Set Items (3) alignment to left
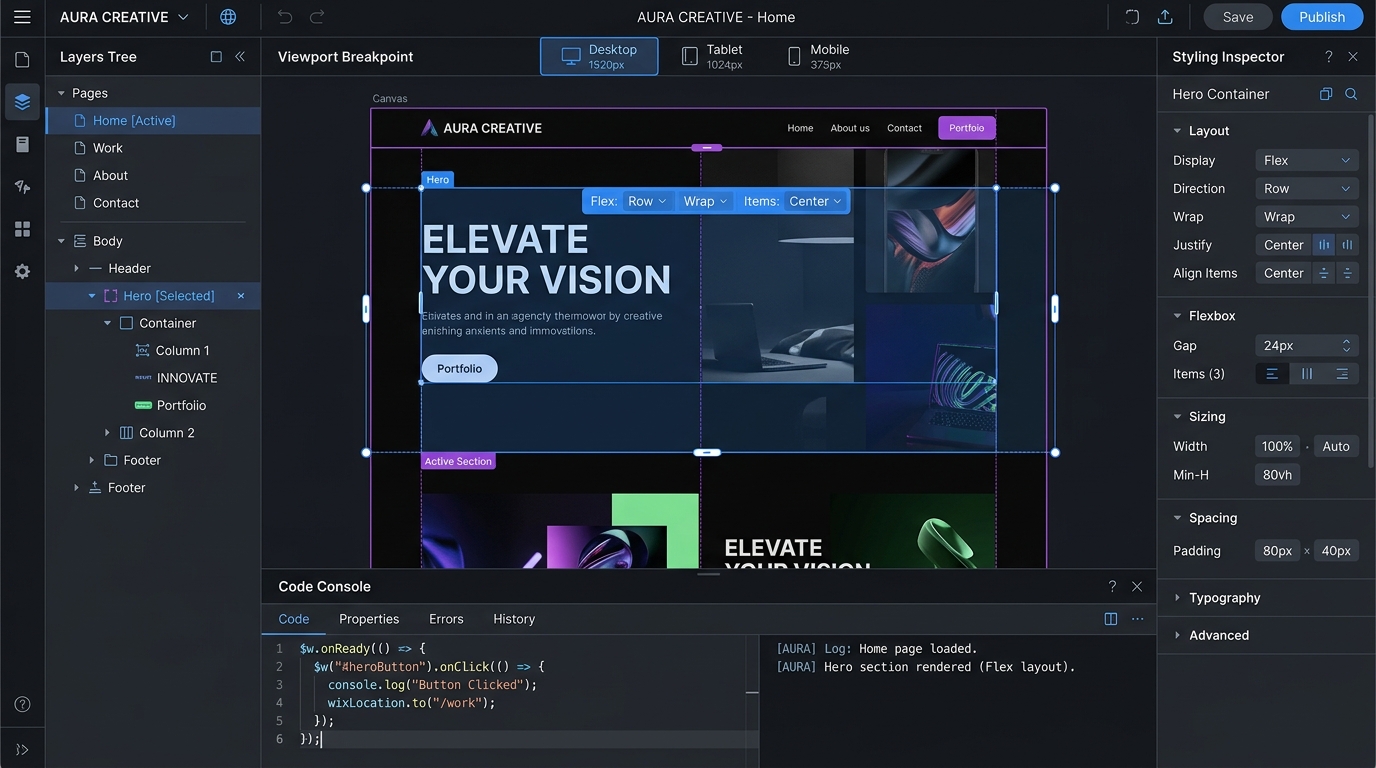1376x768 pixels. click(x=1272, y=374)
